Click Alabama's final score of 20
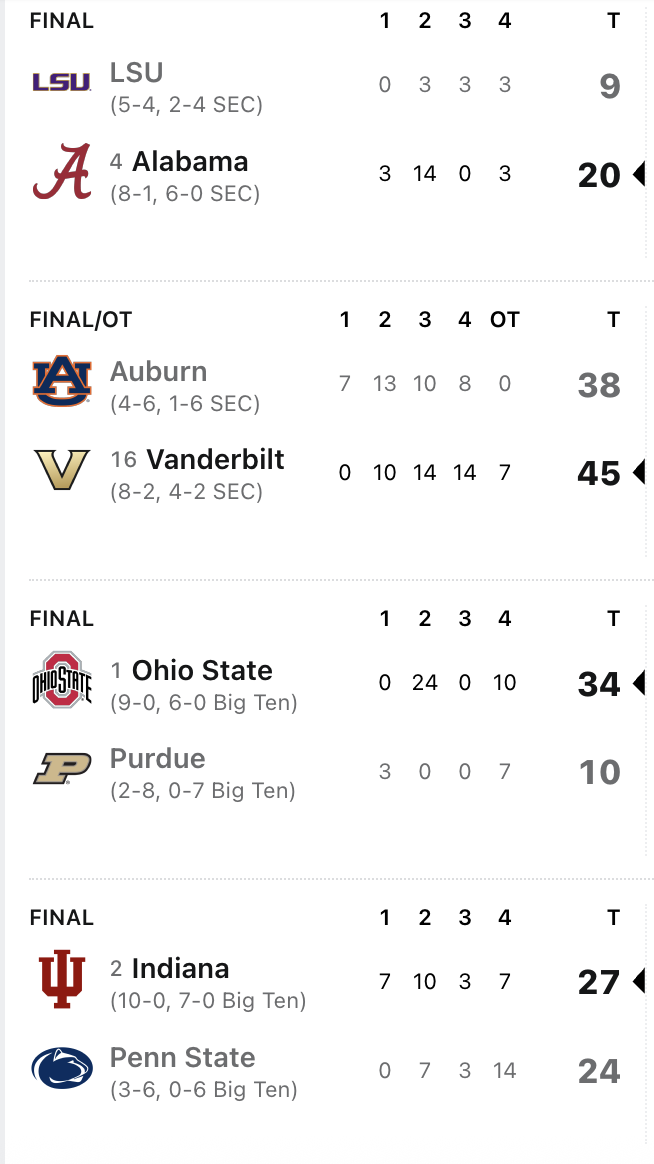 tap(599, 175)
